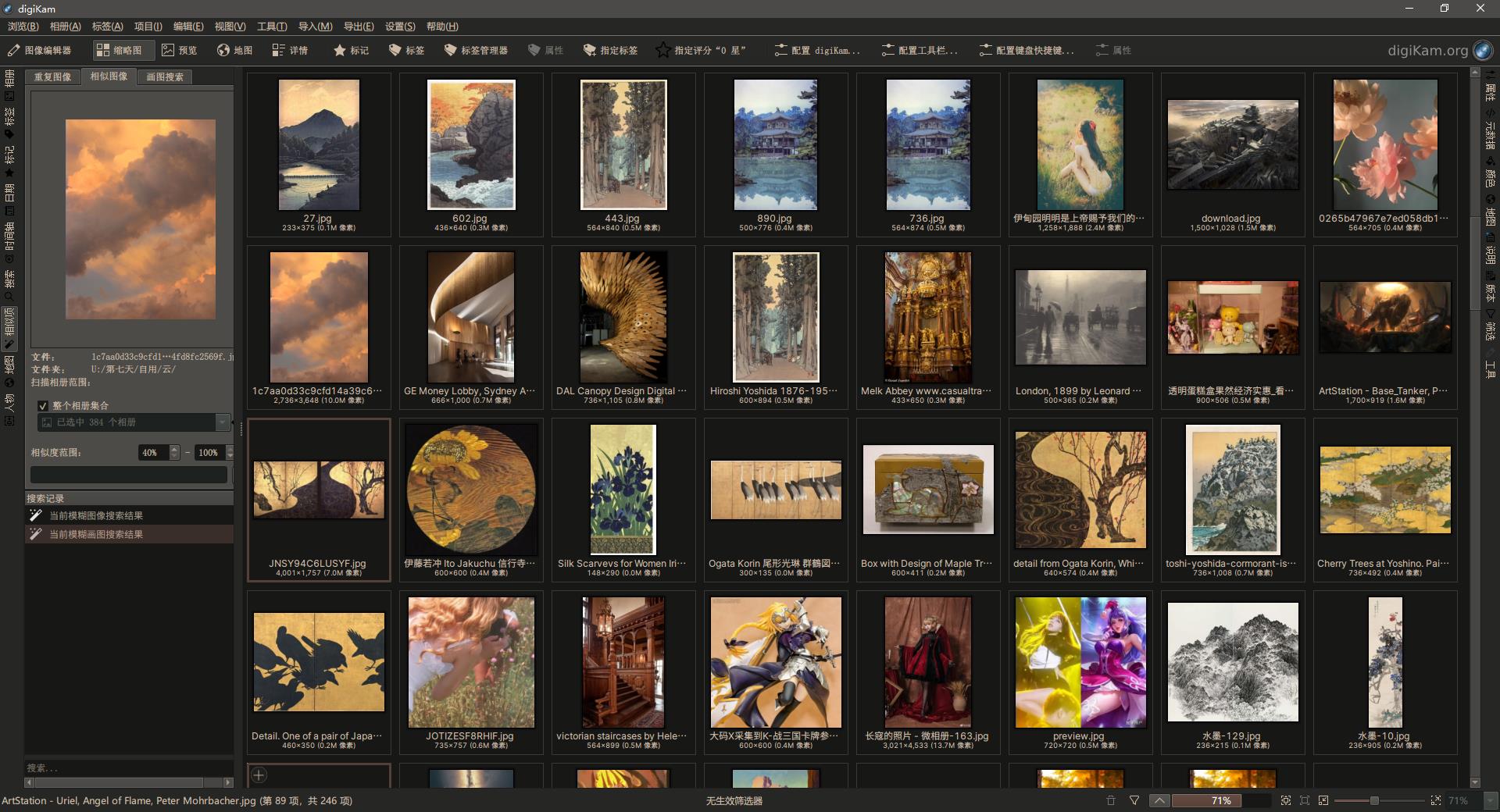Click the trash icon in status bar
1500x812 pixels.
(1111, 800)
